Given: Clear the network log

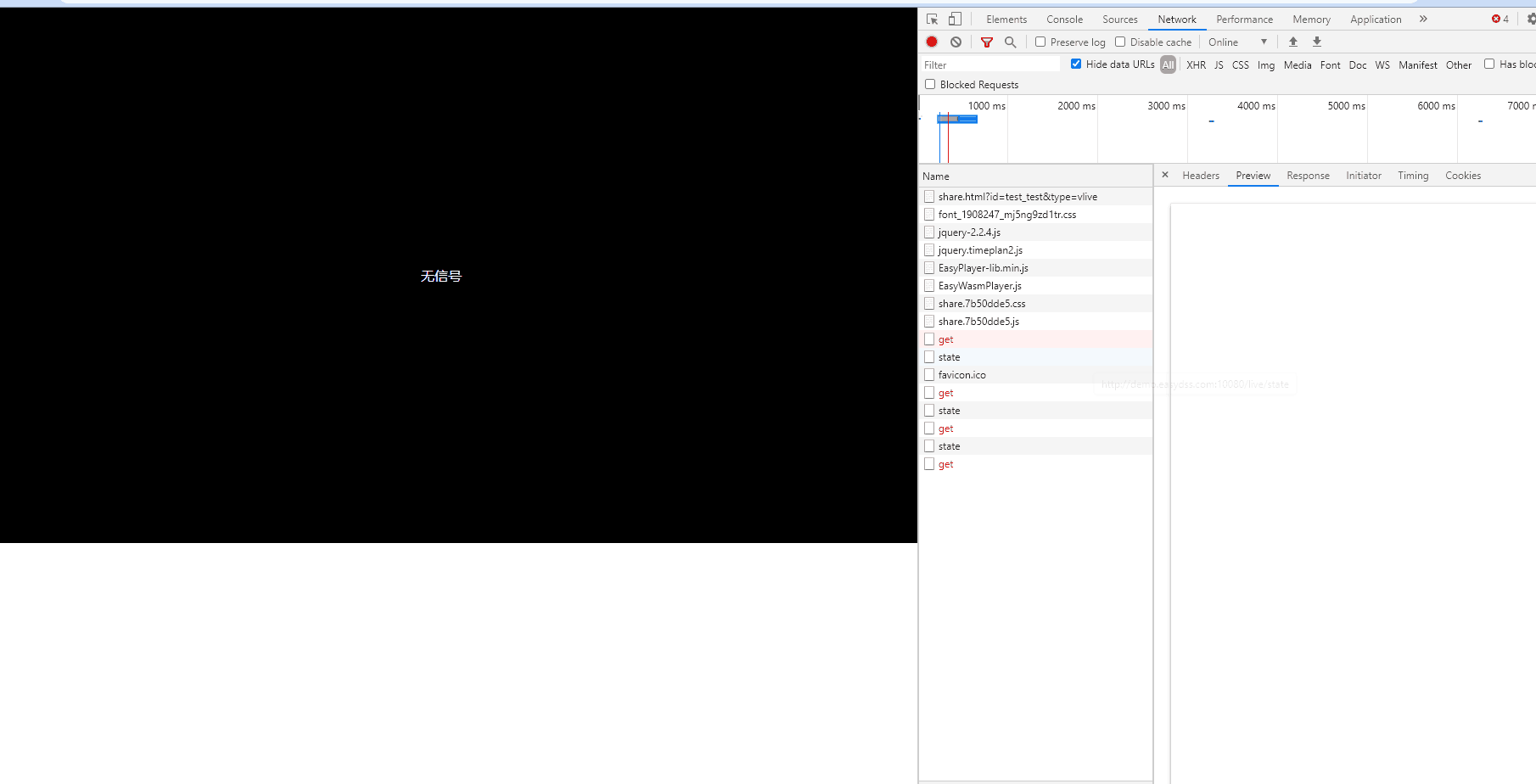Looking at the screenshot, I should point(956,42).
